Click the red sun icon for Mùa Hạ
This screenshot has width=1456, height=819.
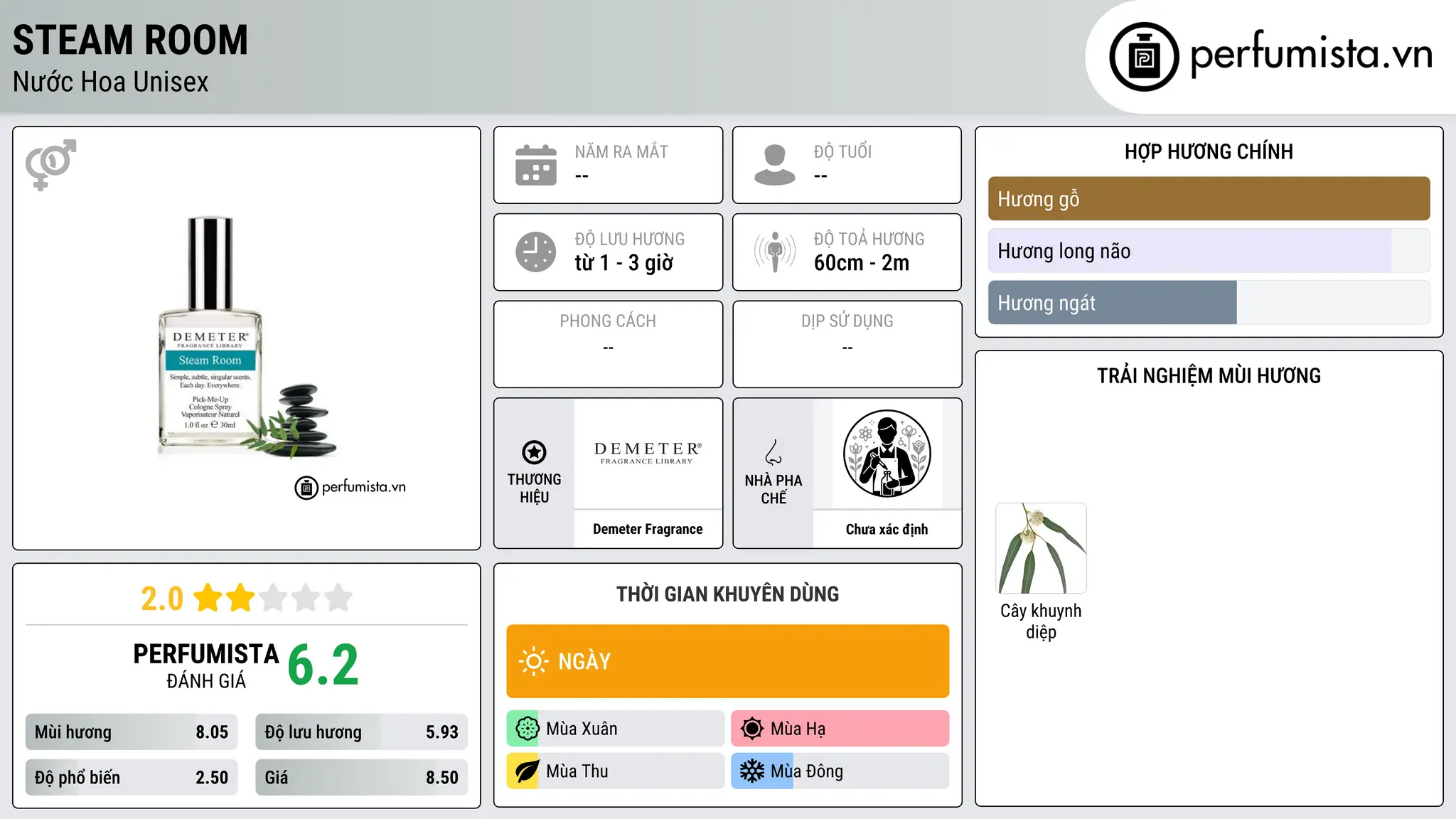[x=751, y=729]
